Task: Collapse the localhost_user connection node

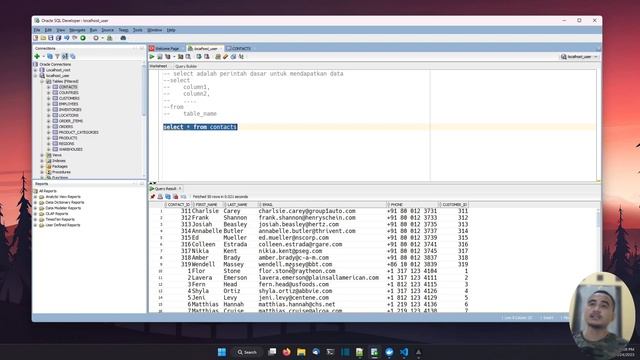Action: pos(36,76)
